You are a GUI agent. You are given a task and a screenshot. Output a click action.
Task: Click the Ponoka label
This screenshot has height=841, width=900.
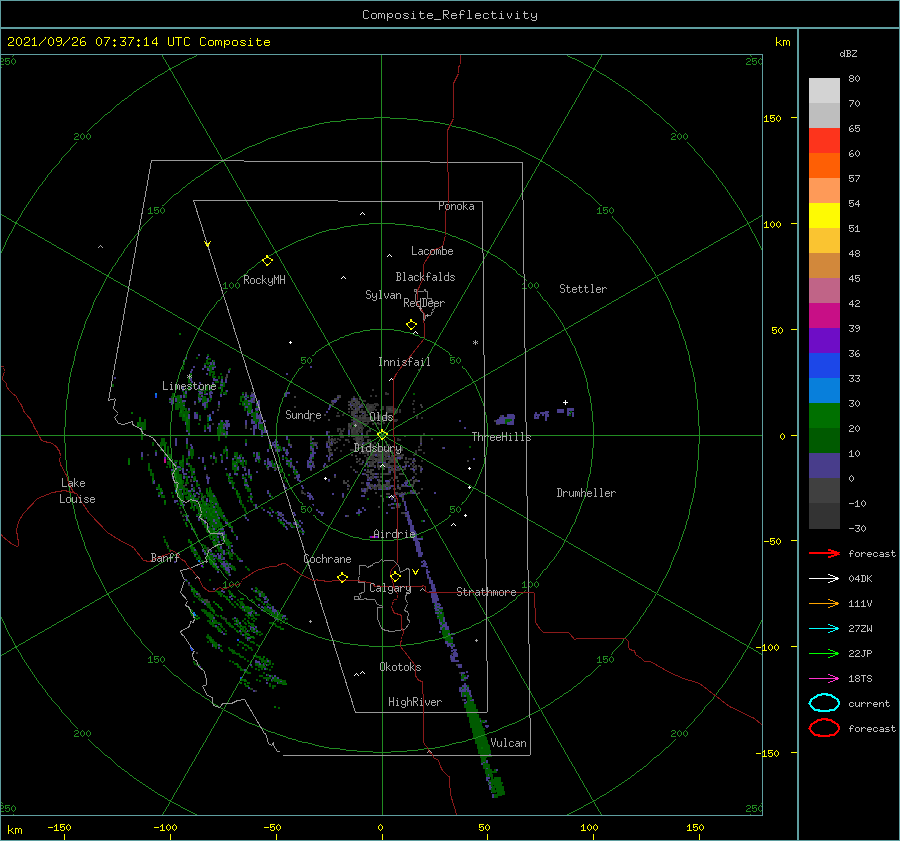[x=456, y=206]
